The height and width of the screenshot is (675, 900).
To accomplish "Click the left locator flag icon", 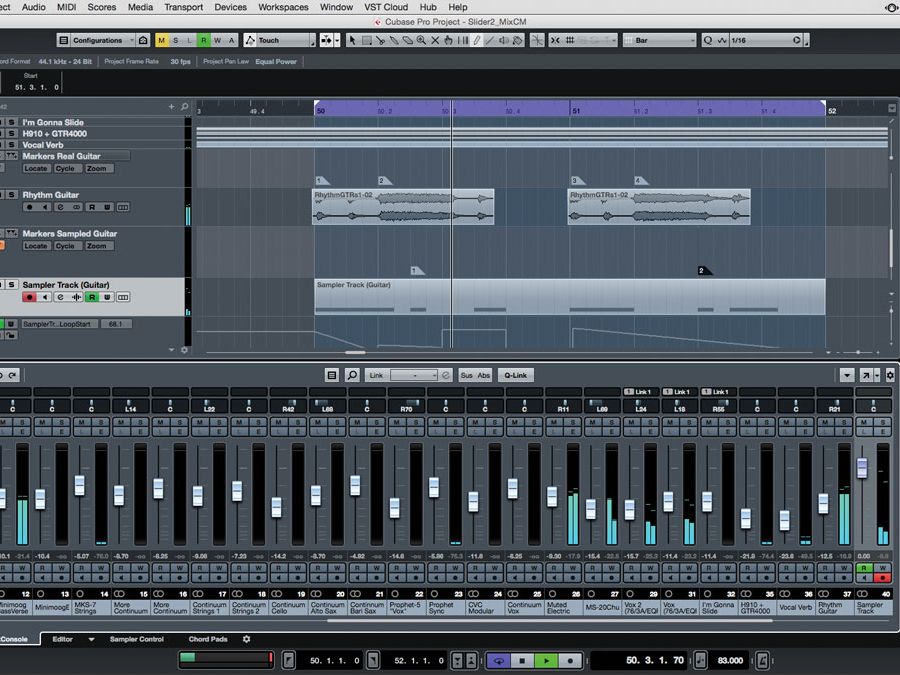I will (289, 660).
